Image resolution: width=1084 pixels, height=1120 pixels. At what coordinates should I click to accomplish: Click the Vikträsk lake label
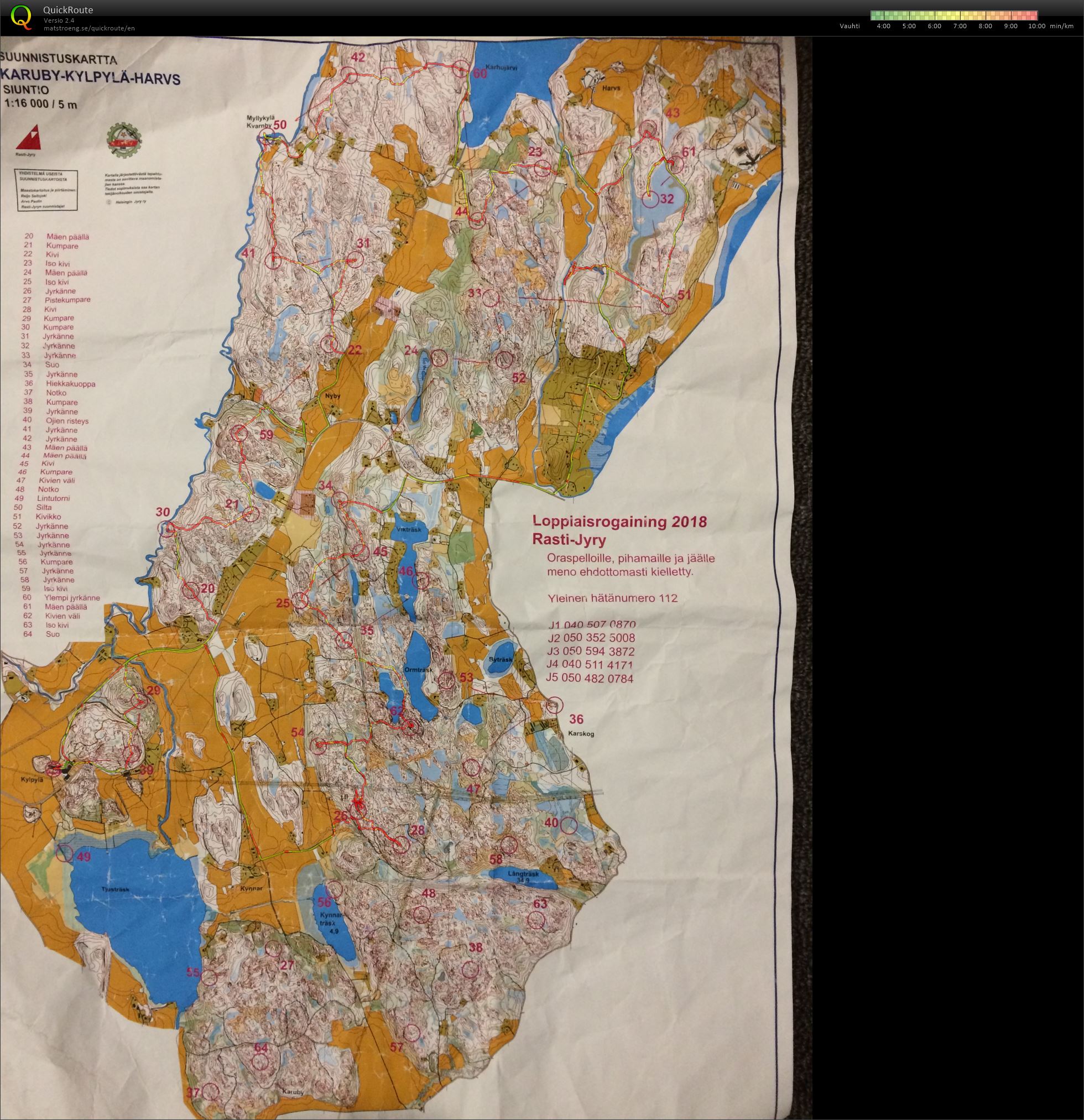tap(409, 530)
